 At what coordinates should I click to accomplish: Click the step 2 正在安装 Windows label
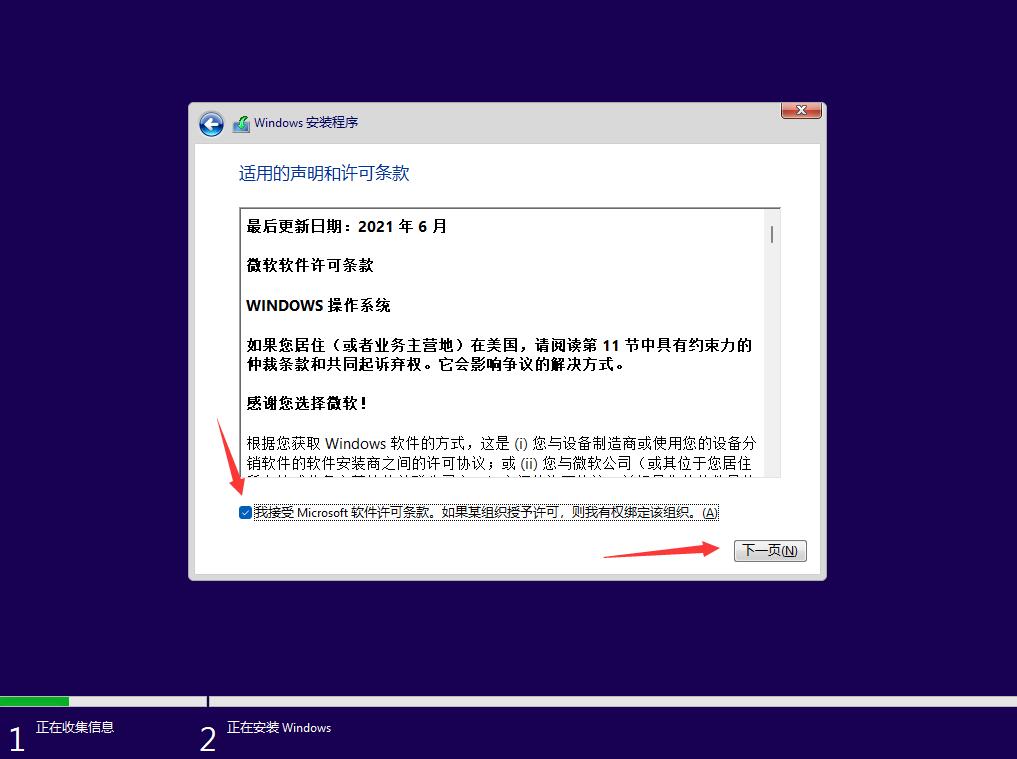click(279, 728)
